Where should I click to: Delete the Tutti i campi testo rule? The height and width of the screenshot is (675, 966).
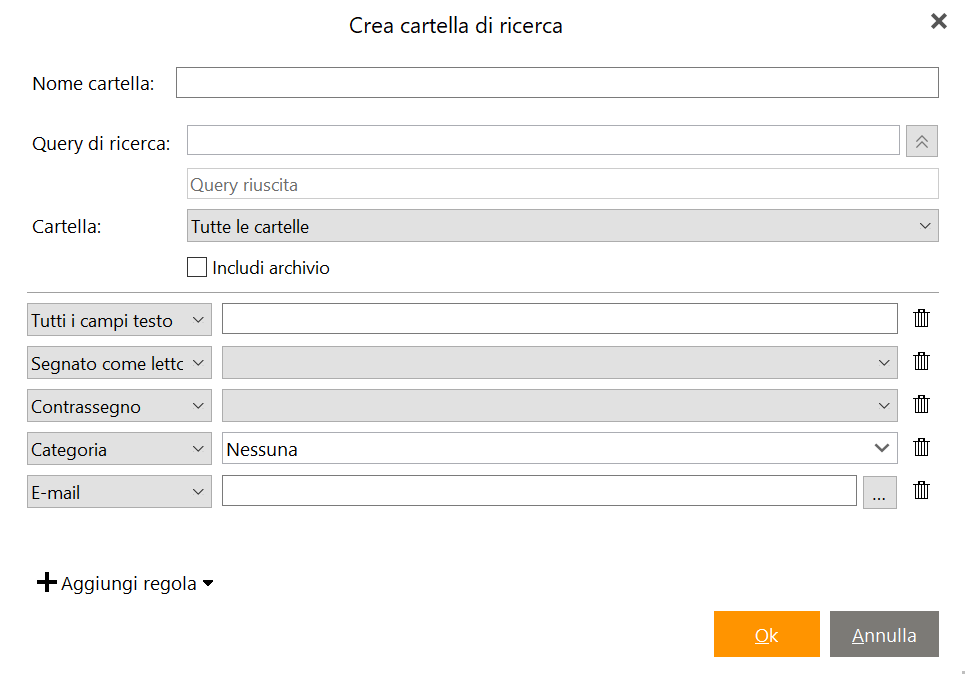pyautogui.click(x=921, y=318)
